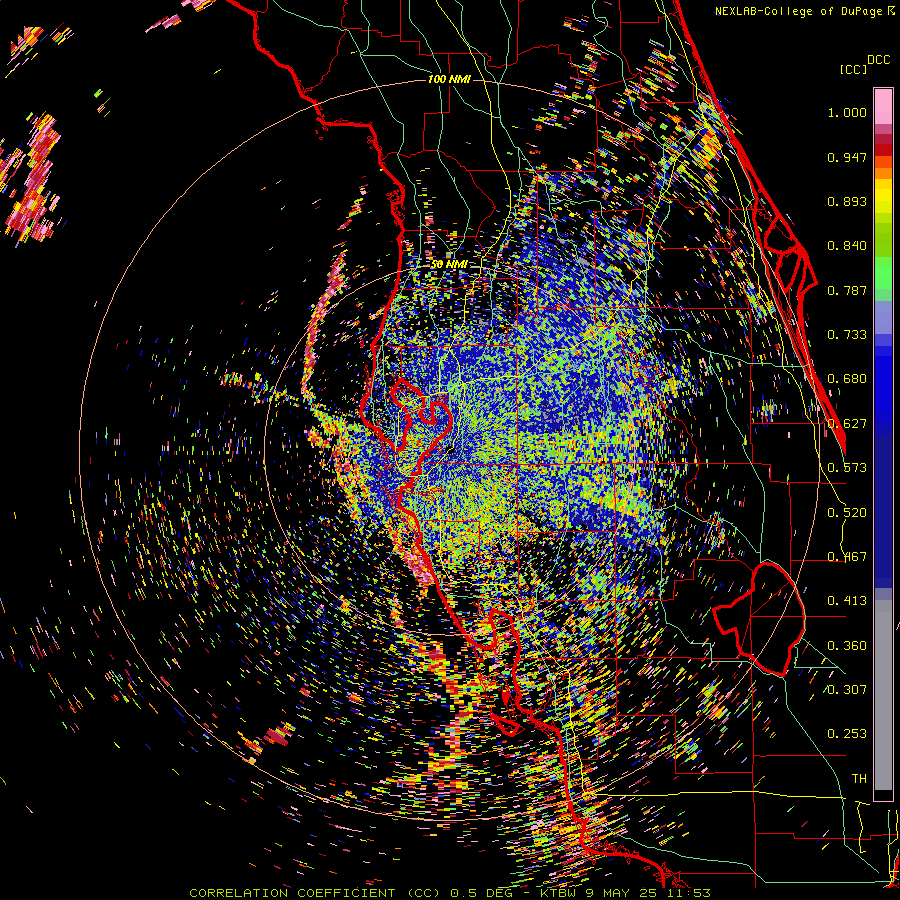Select the 0.680 scale value
900x900 pixels.
[x=847, y=379]
